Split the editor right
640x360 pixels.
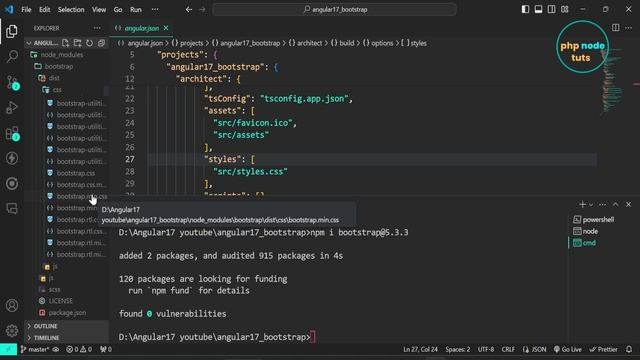(616, 28)
